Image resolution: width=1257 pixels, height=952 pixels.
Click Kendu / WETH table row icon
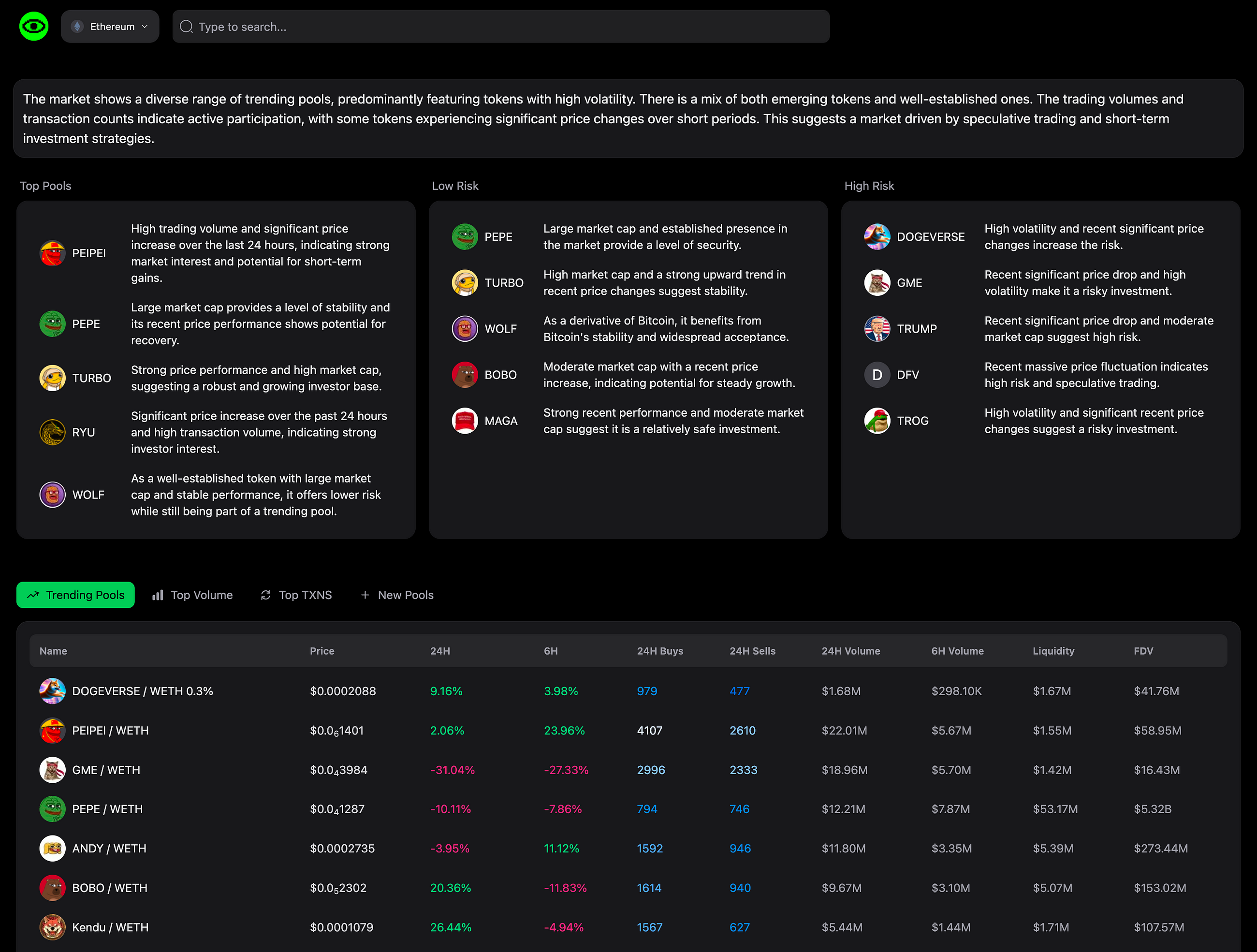point(52,927)
